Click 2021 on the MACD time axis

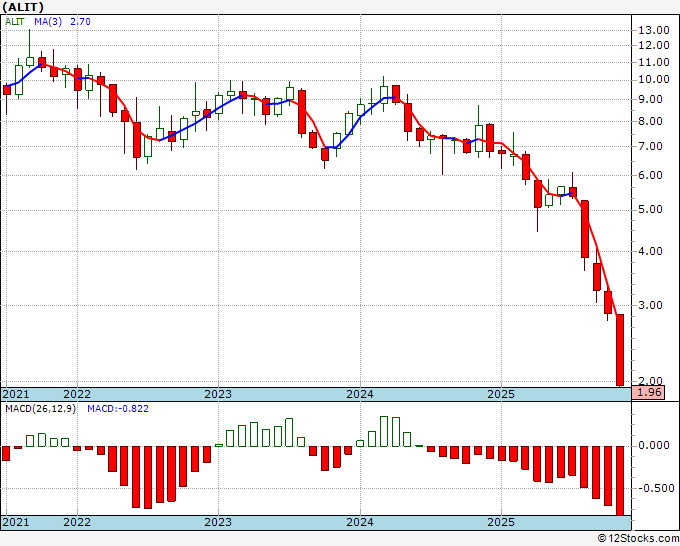pos(16,522)
